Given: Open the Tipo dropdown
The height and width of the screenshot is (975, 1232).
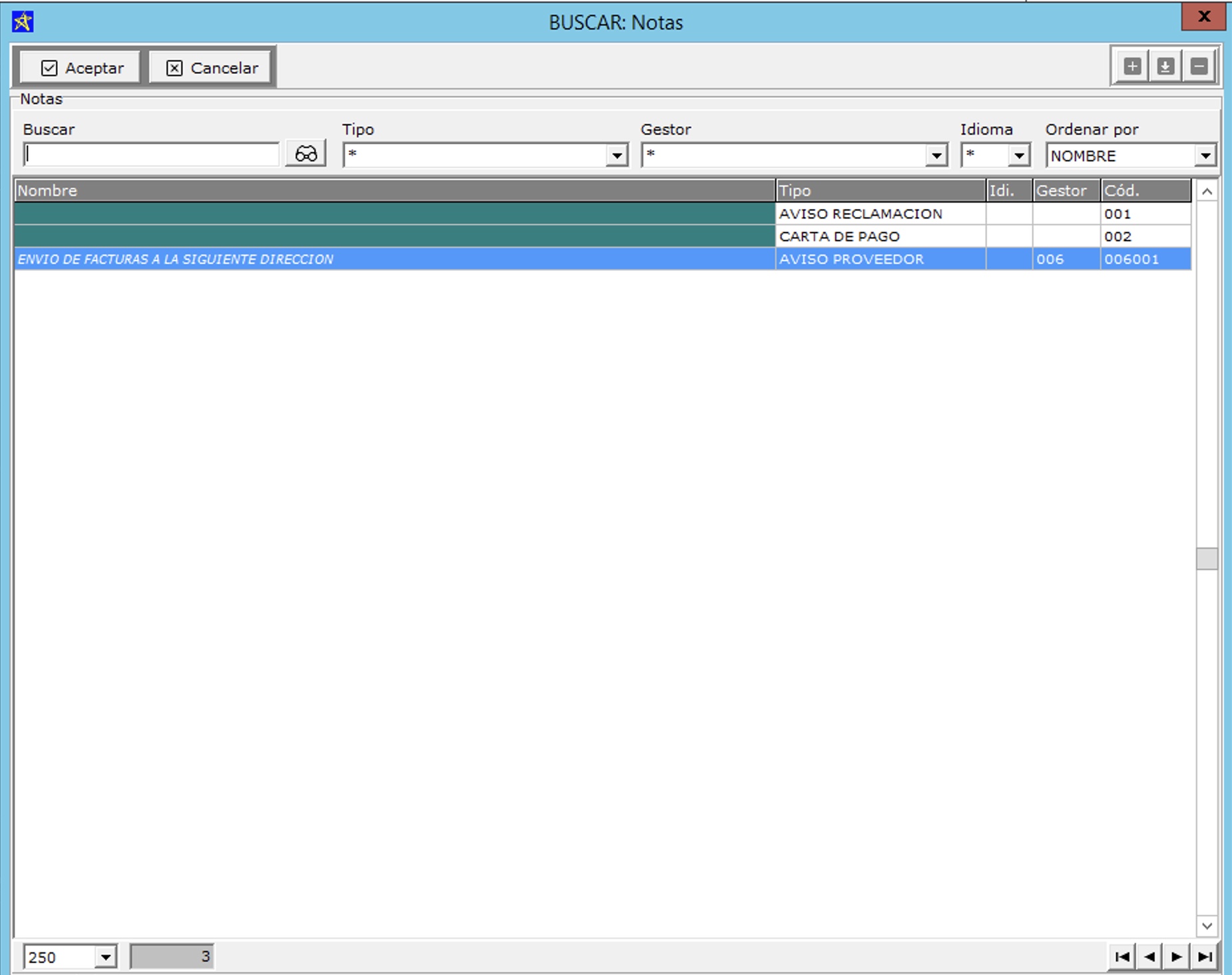Looking at the screenshot, I should pos(617,156).
